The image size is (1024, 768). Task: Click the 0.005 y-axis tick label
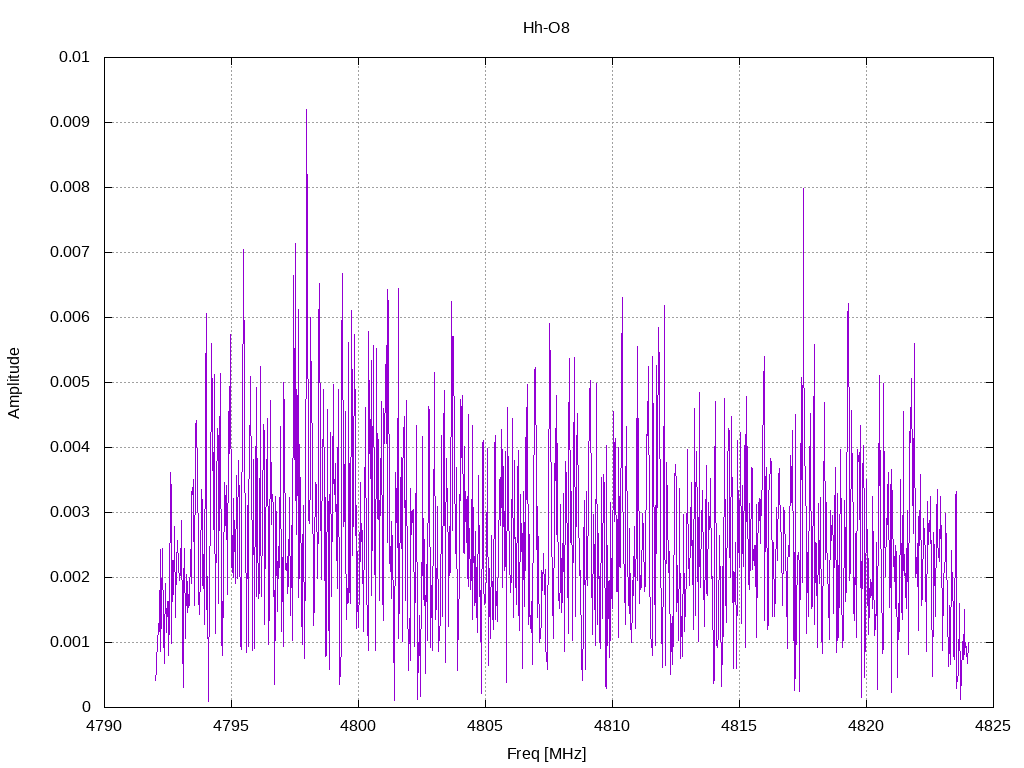(x=70, y=382)
